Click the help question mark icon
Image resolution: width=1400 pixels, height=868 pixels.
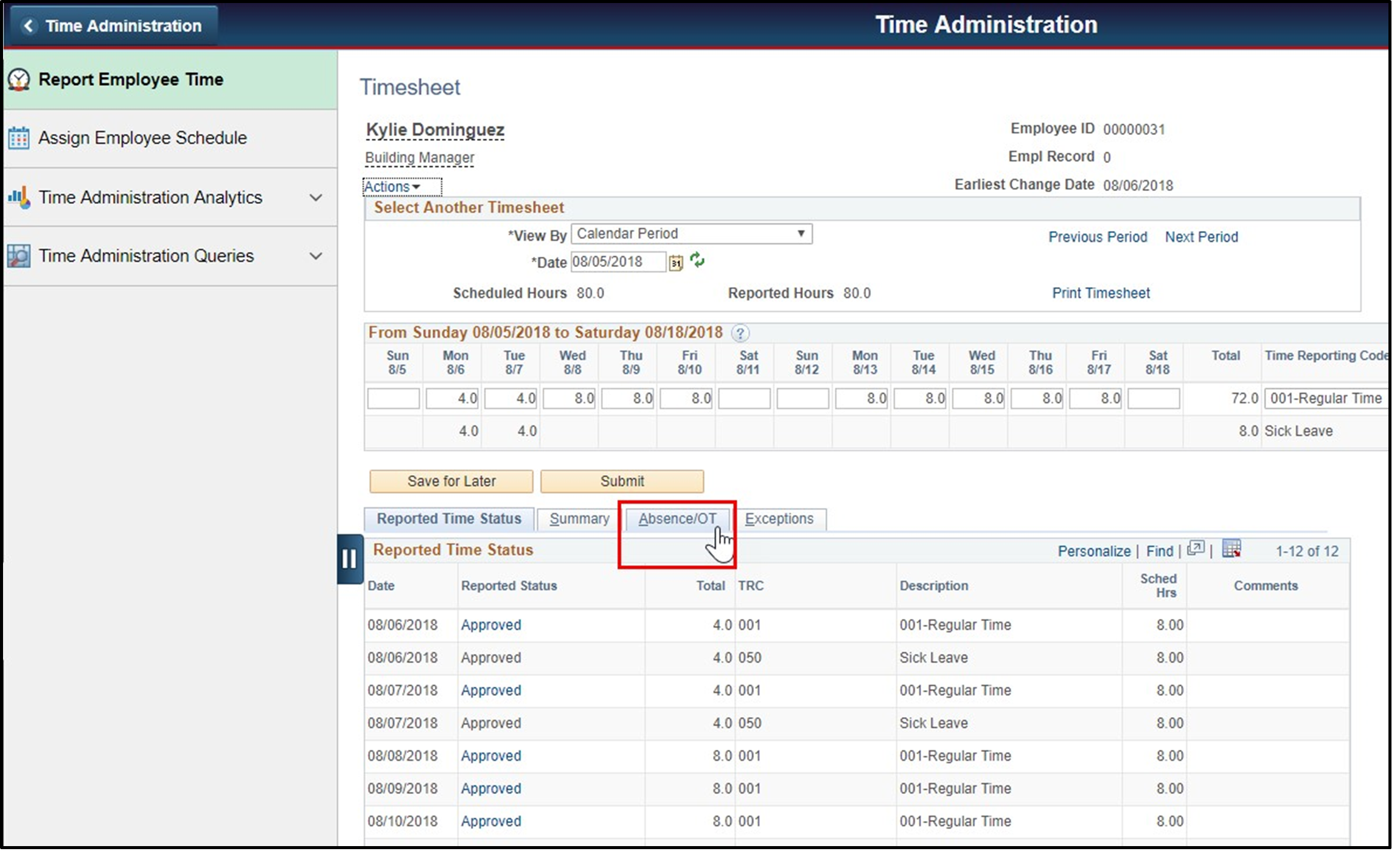point(741,333)
